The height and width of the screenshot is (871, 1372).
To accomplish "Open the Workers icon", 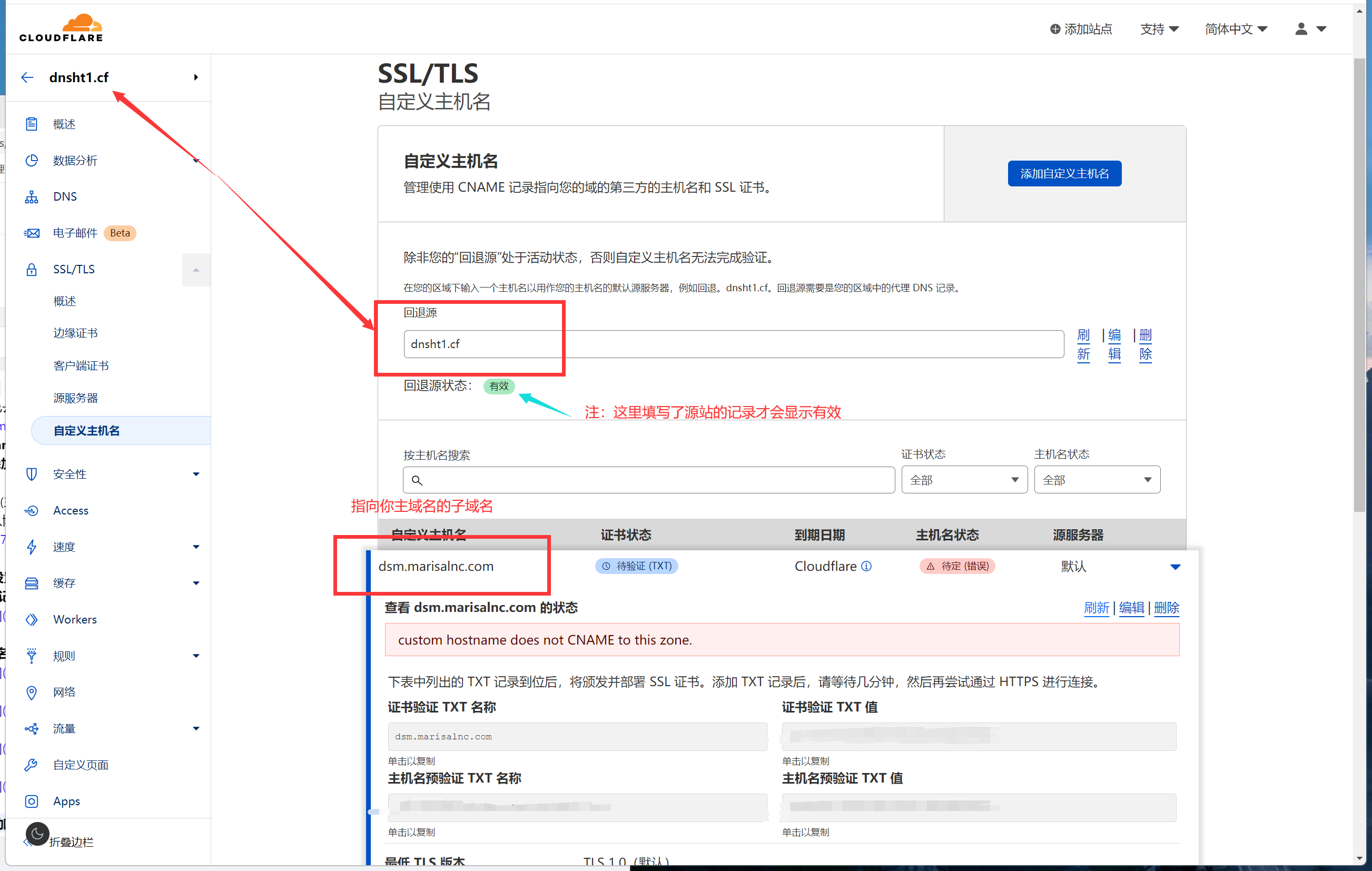I will [x=31, y=619].
